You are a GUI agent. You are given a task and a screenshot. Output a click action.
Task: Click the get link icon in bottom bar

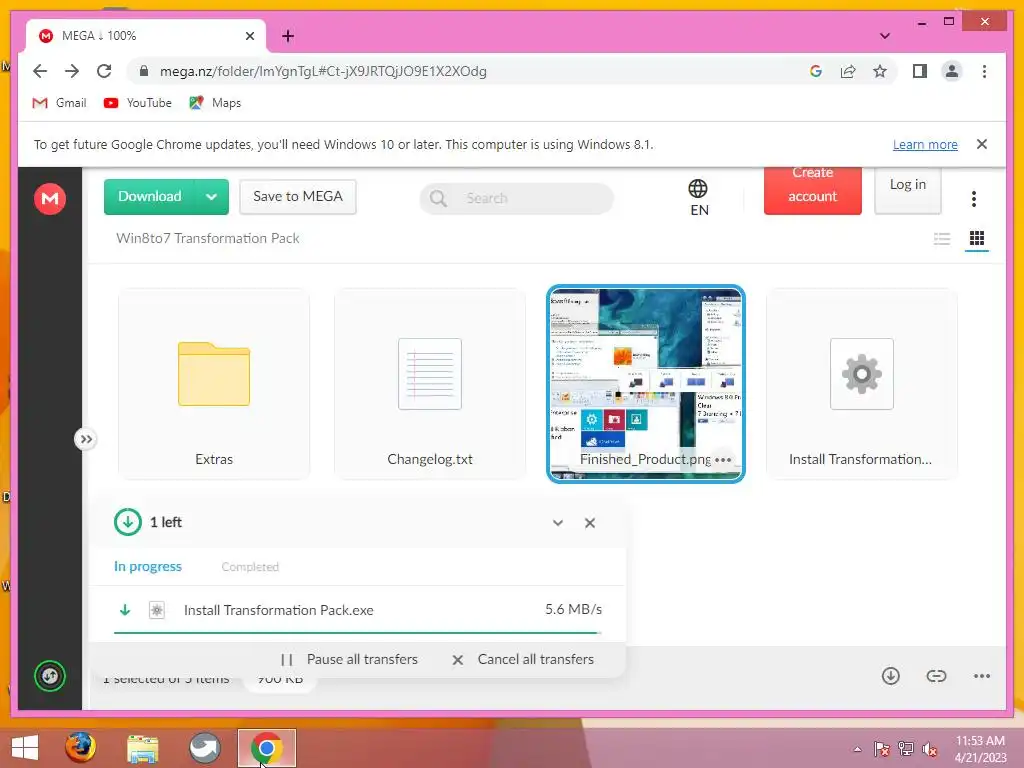pos(936,676)
